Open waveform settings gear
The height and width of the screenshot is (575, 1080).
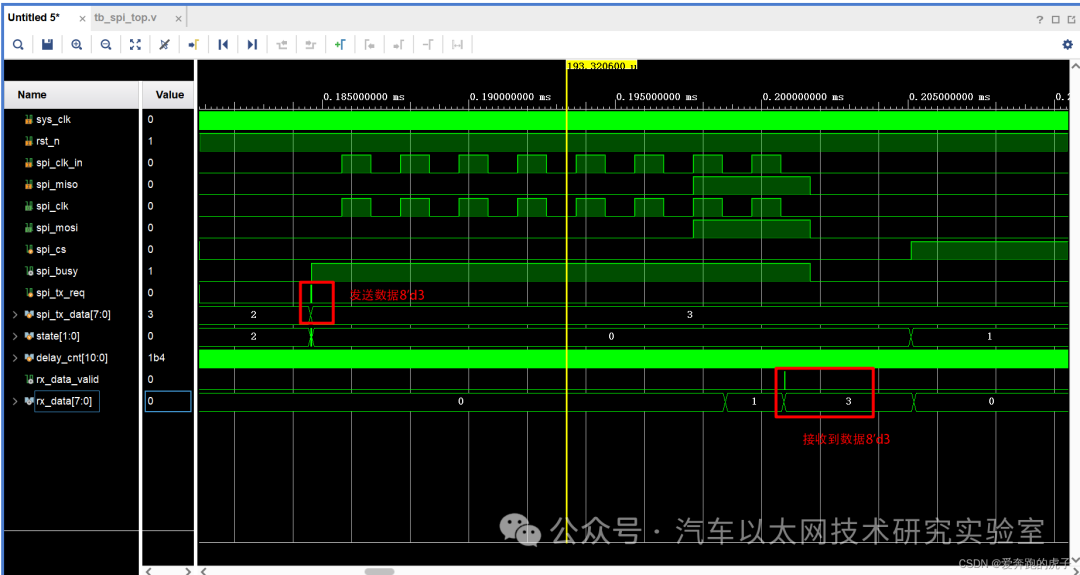pyautogui.click(x=1067, y=45)
